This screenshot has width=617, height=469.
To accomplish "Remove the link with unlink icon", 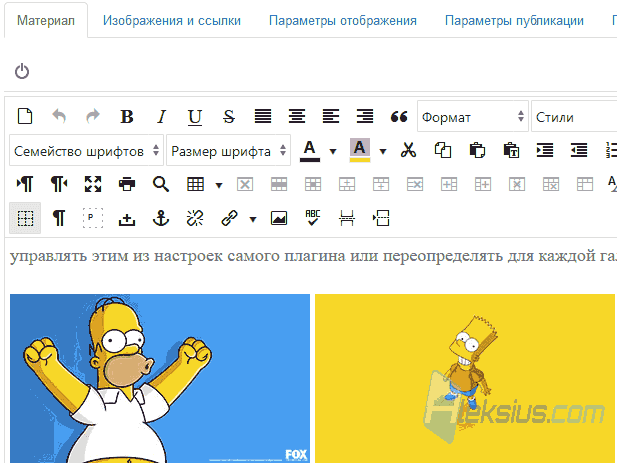I will pos(195,218).
